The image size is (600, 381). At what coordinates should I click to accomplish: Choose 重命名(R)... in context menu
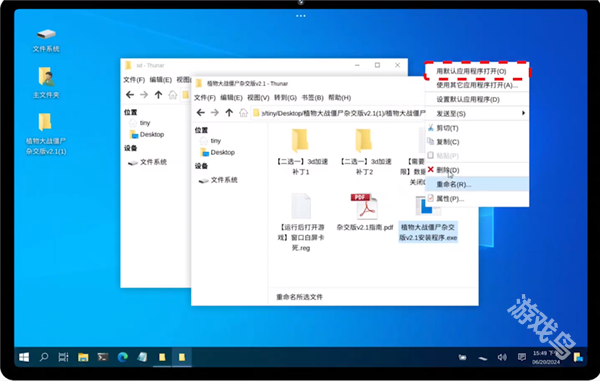point(477,184)
